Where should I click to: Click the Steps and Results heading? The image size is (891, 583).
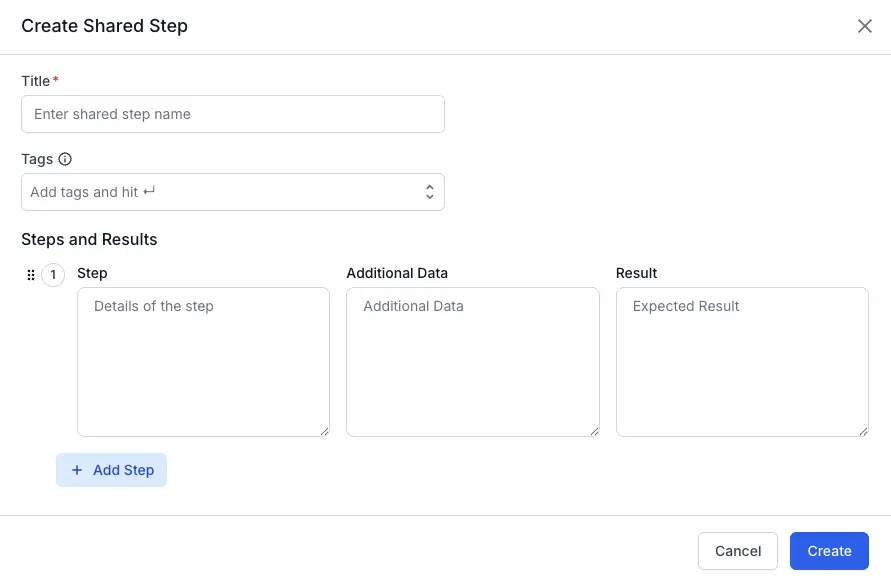point(89,239)
